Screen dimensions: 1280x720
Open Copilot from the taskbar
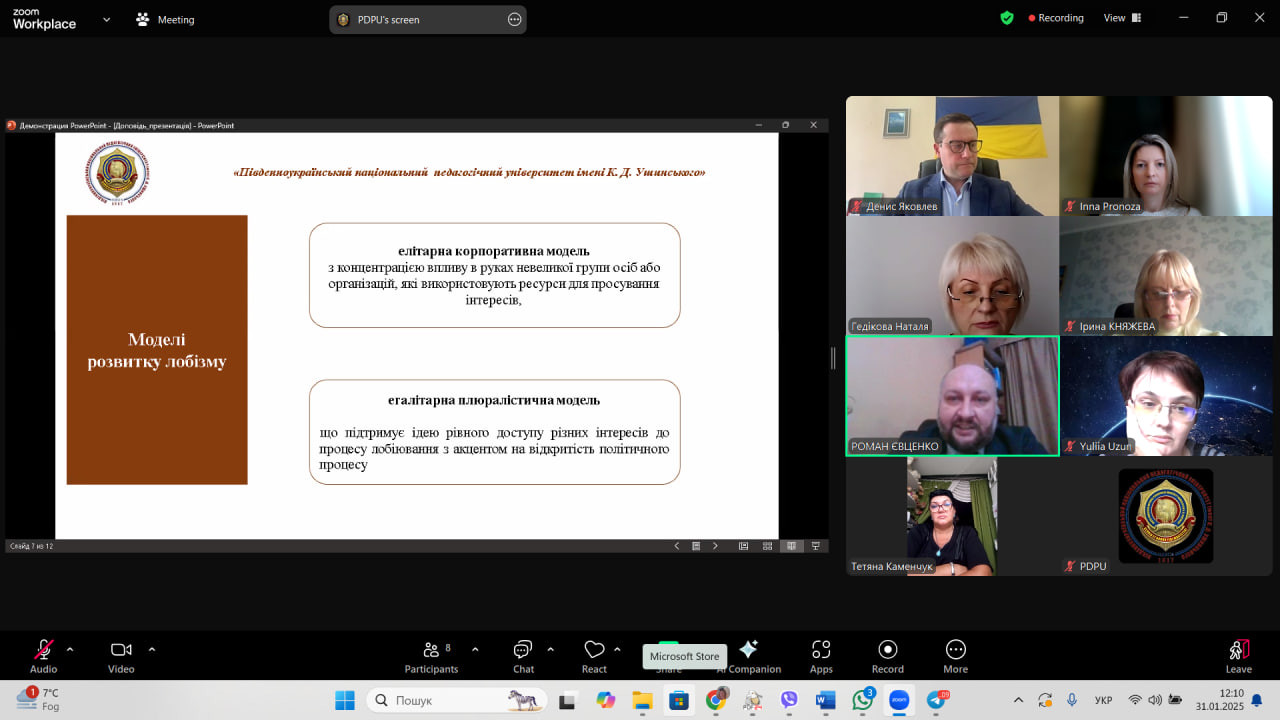pyautogui.click(x=606, y=700)
